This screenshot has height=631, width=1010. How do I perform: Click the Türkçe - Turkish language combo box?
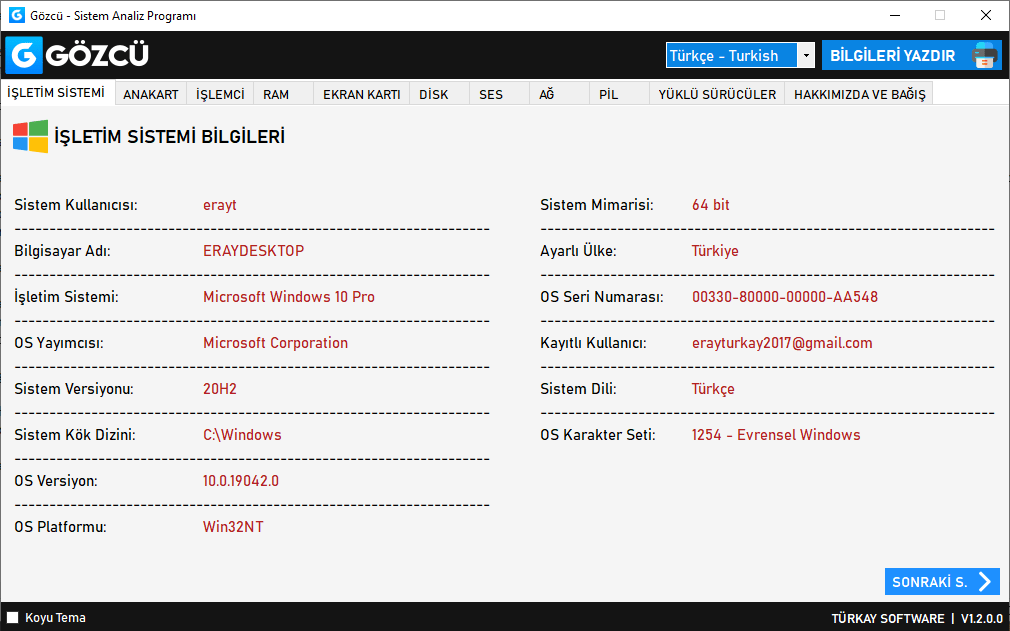740,55
